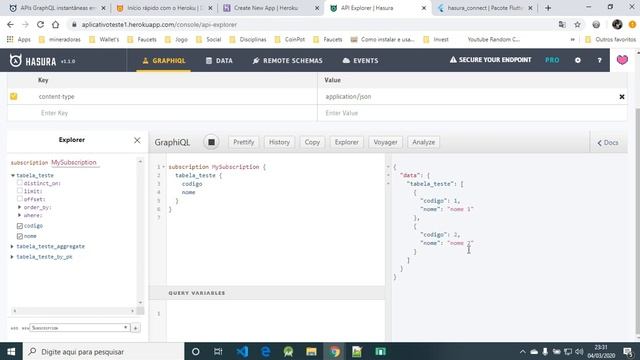Open Task View on taskbar
Image resolution: width=640 pixels, height=360 pixels.
pos(218,351)
